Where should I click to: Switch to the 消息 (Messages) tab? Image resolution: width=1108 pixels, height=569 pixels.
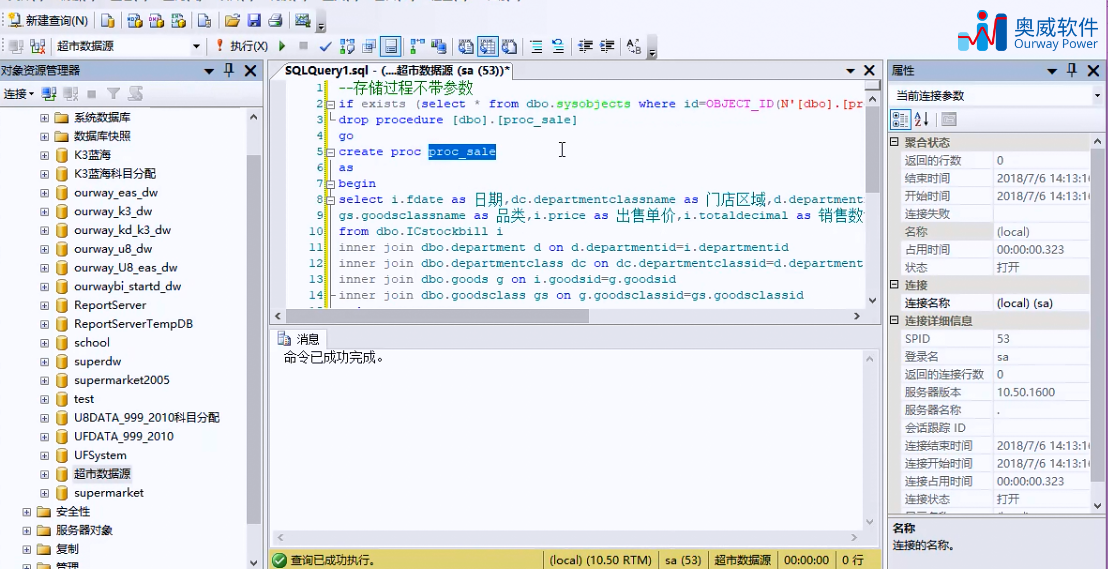[x=300, y=339]
